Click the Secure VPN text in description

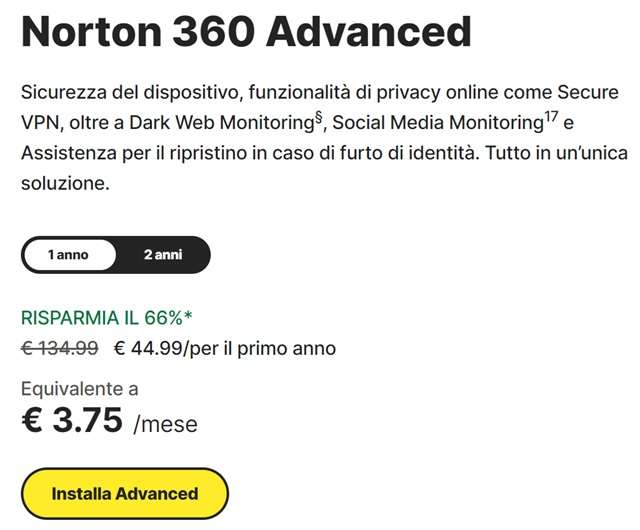560,93
